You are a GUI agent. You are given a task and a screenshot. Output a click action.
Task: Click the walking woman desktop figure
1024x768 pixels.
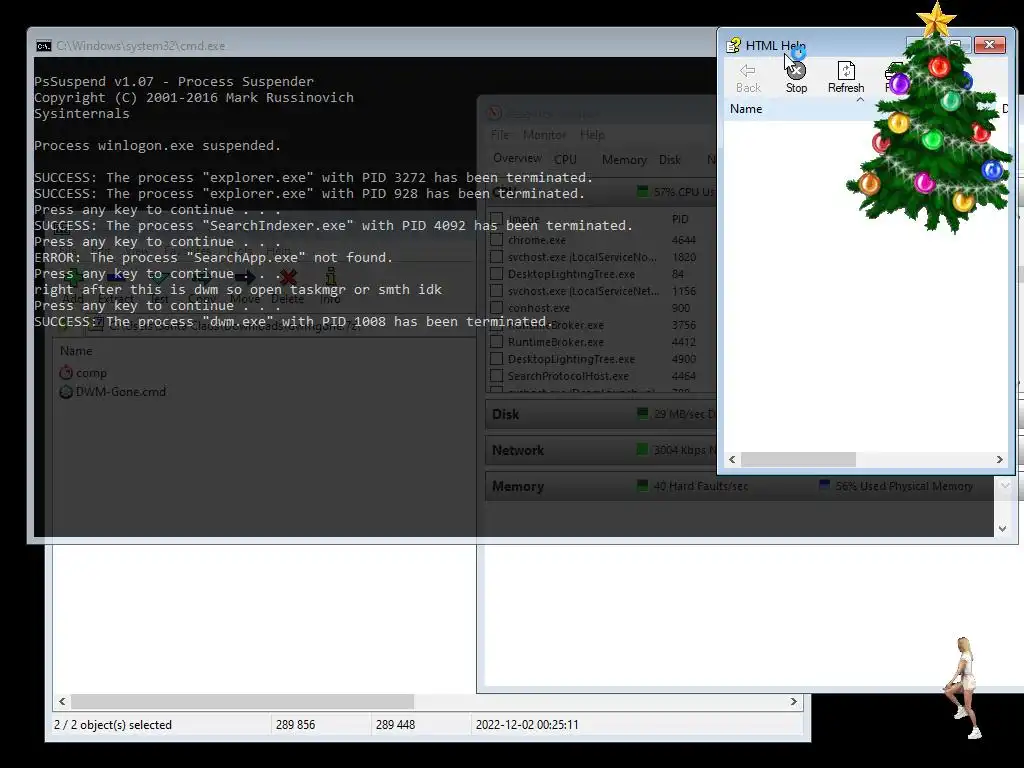pyautogui.click(x=964, y=687)
